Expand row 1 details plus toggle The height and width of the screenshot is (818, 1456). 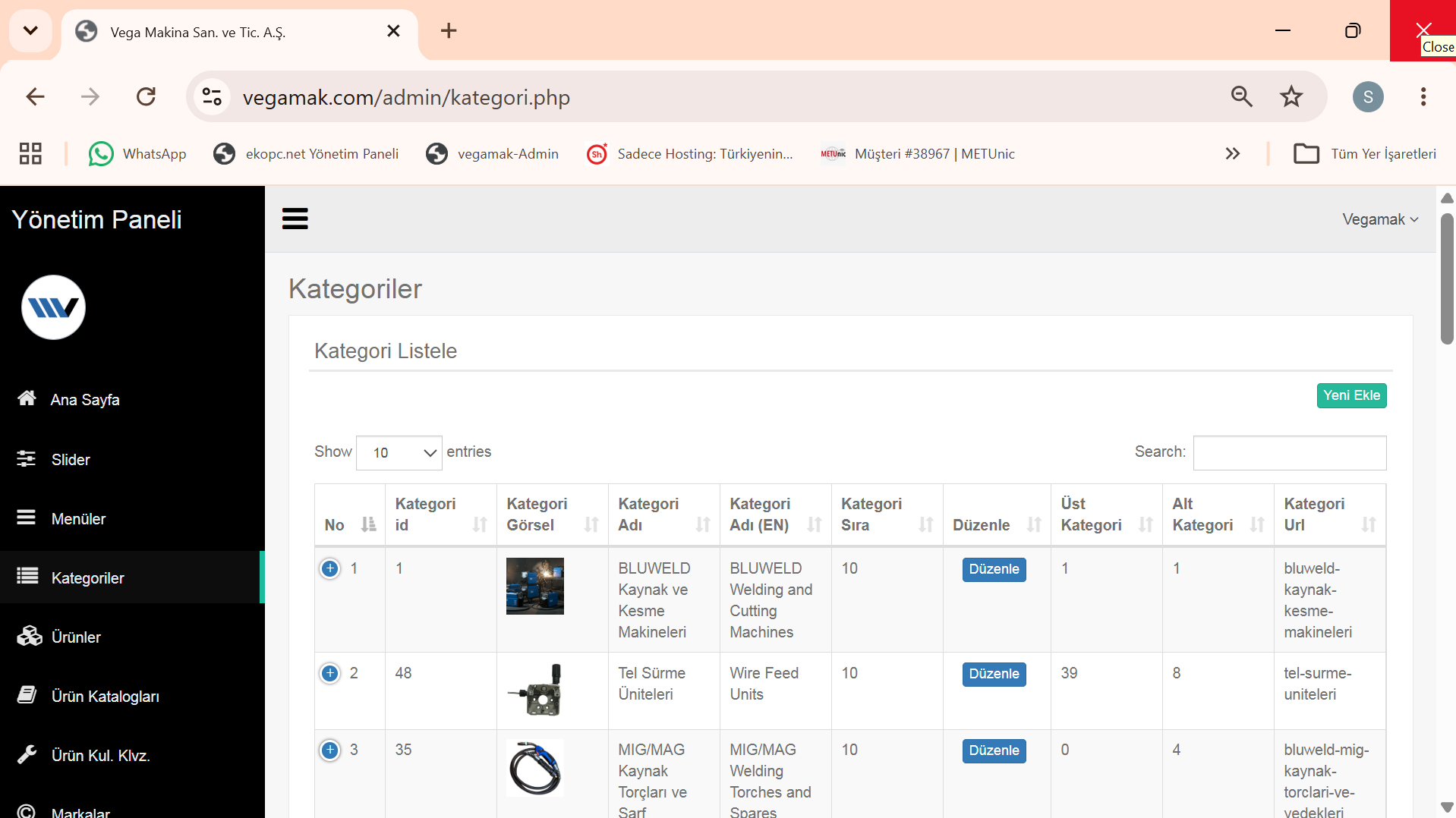click(x=330, y=568)
